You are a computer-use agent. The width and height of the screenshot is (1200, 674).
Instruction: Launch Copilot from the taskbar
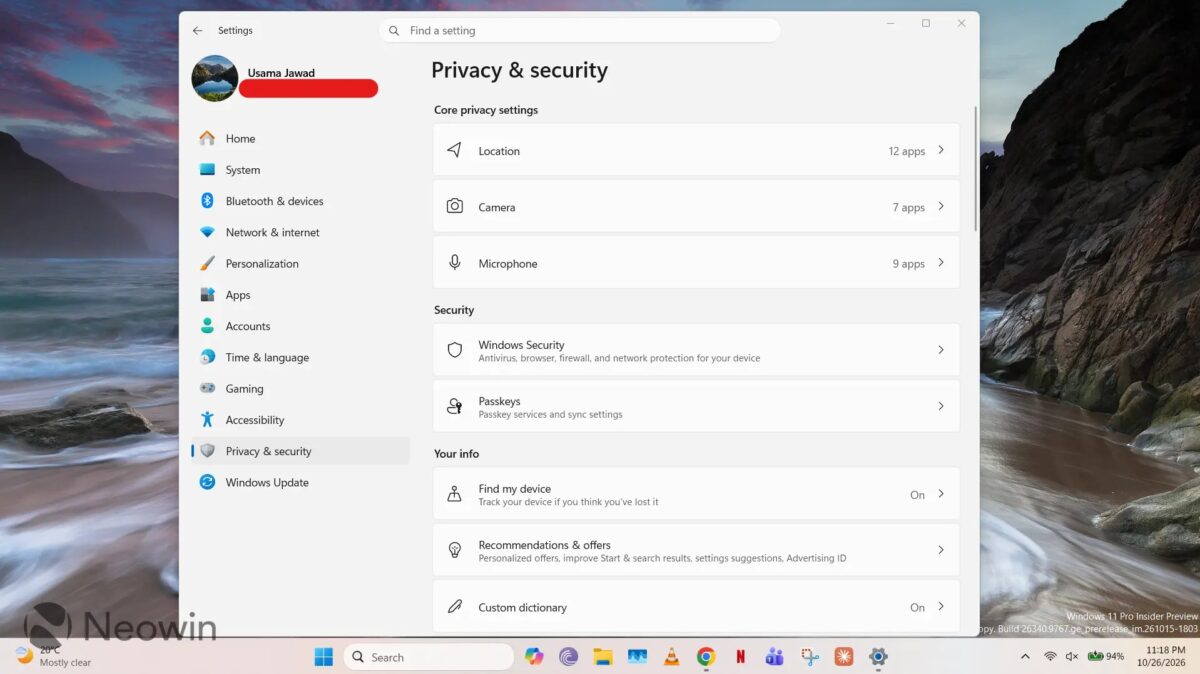point(534,657)
